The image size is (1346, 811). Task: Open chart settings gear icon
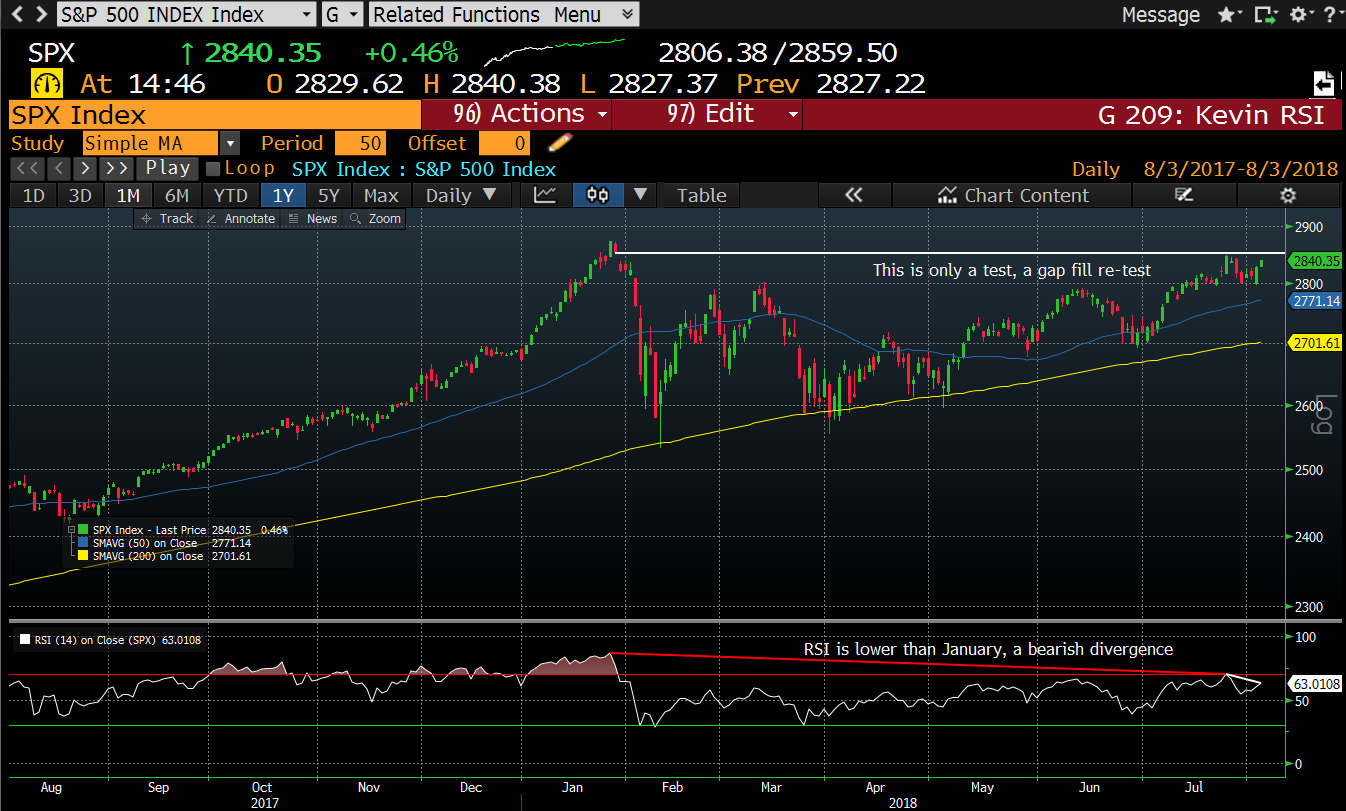(x=1288, y=195)
